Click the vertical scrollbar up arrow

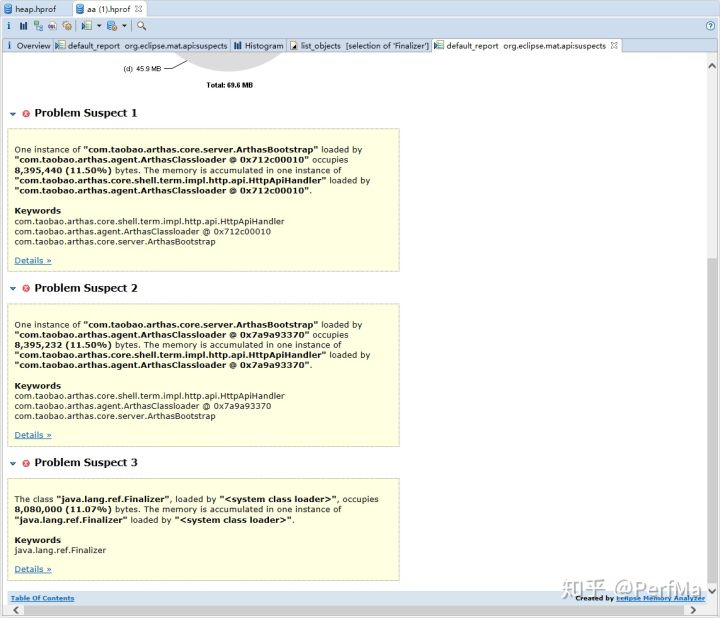(x=712, y=66)
